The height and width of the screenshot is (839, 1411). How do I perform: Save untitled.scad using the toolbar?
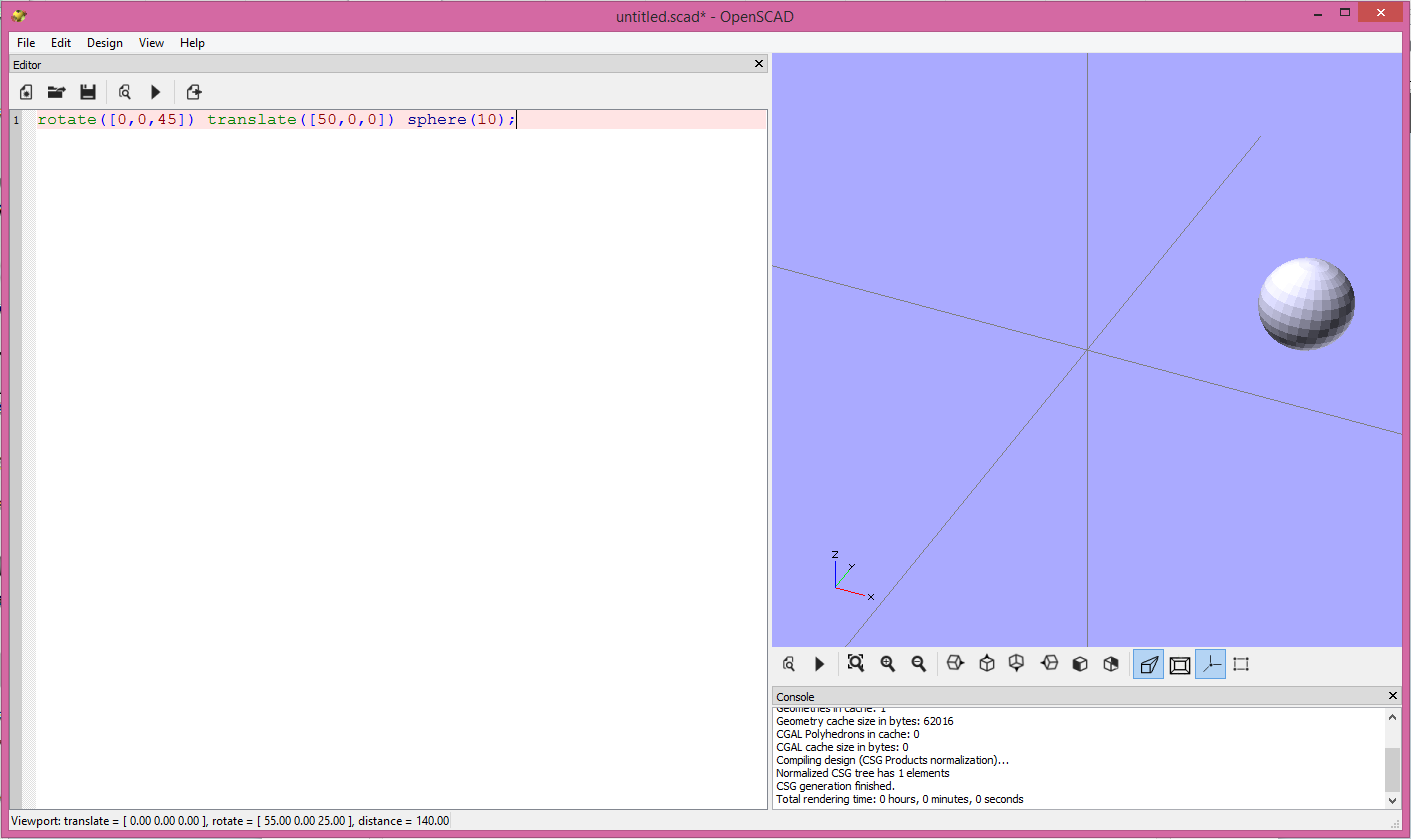(x=88, y=91)
